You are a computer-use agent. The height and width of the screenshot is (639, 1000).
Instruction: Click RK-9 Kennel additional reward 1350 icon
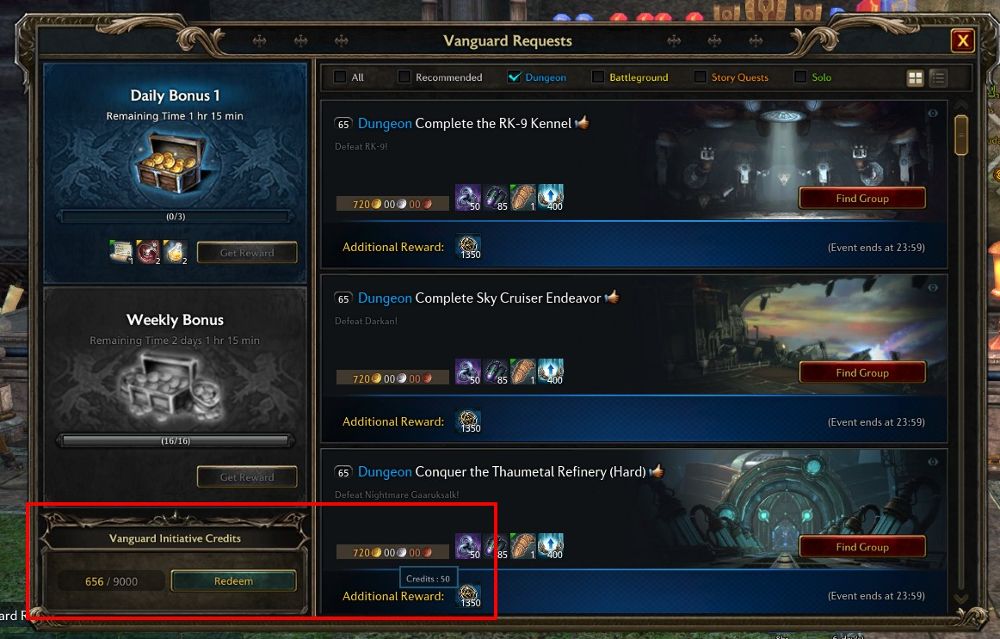[x=469, y=247]
